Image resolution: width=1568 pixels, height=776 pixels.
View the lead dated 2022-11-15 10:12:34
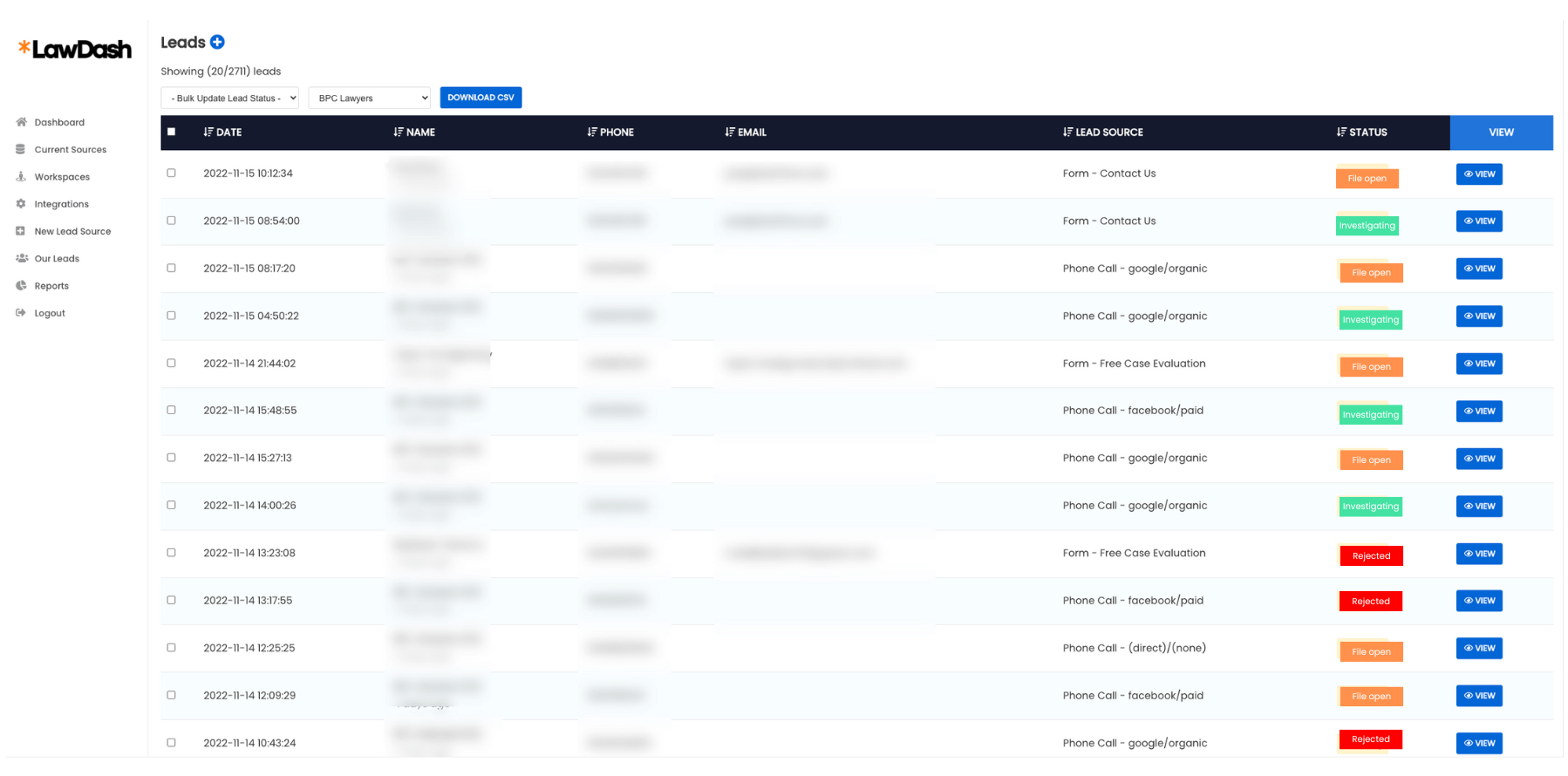point(1479,174)
